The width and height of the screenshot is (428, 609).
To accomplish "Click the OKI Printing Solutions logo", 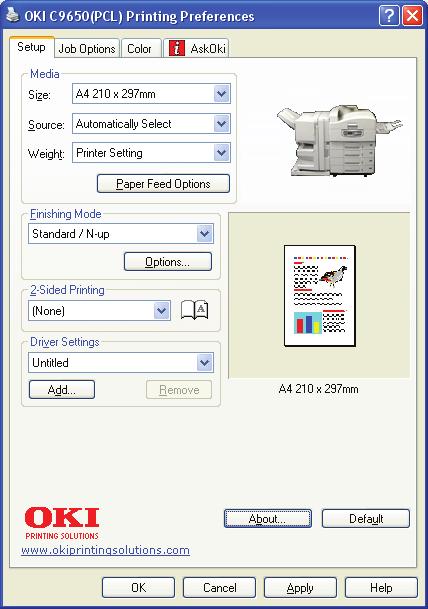I will click(x=62, y=523).
